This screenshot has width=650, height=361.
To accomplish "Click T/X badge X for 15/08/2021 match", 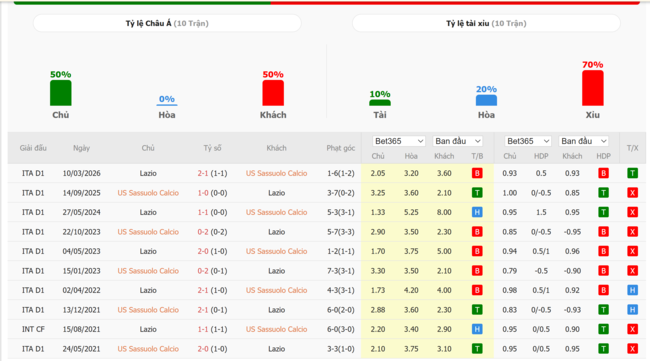I will click(x=633, y=329).
